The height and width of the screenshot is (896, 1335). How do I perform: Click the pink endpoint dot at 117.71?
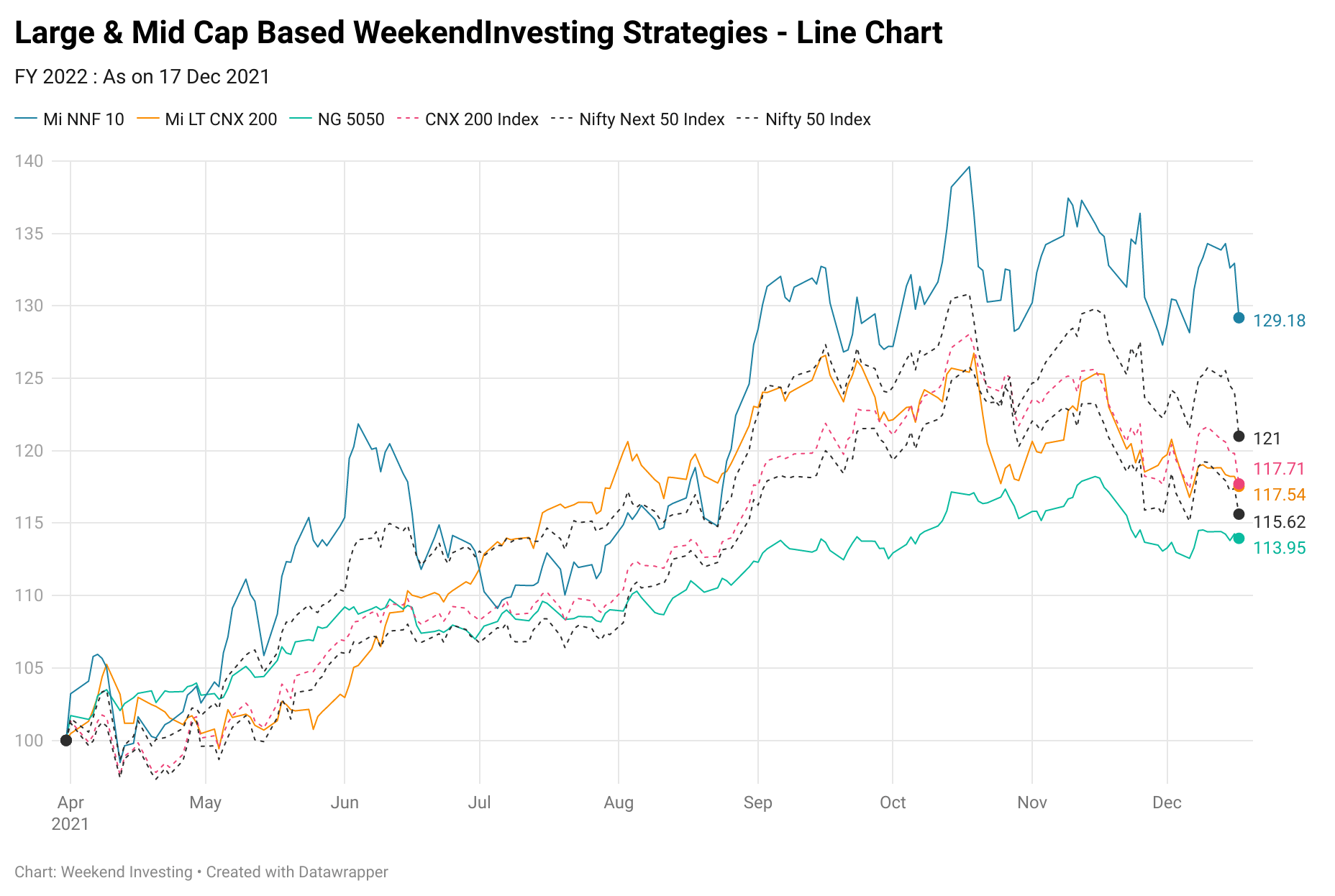tap(1239, 484)
